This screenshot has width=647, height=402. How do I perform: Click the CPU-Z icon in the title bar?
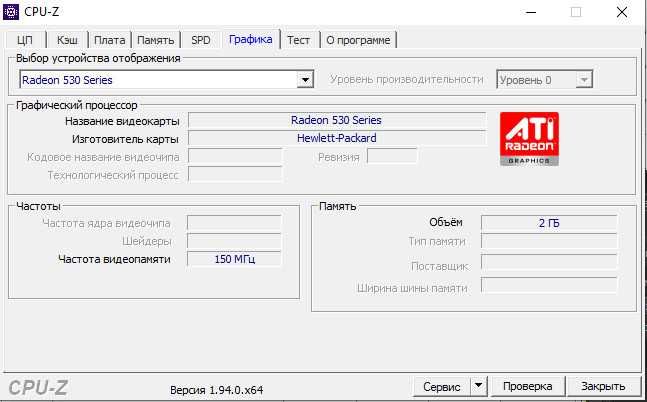pyautogui.click(x=11, y=12)
